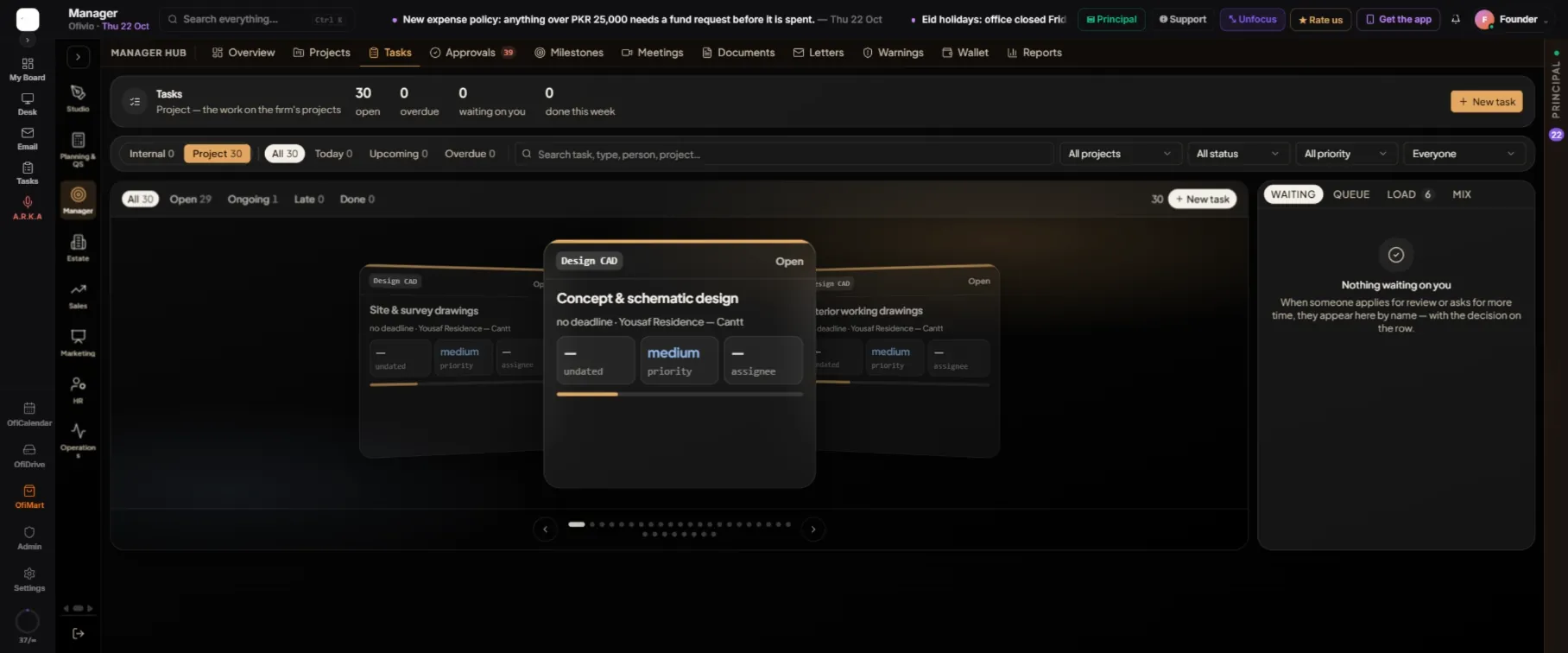Open the Email icon in sidebar
The image size is (1568, 653).
tap(28, 139)
